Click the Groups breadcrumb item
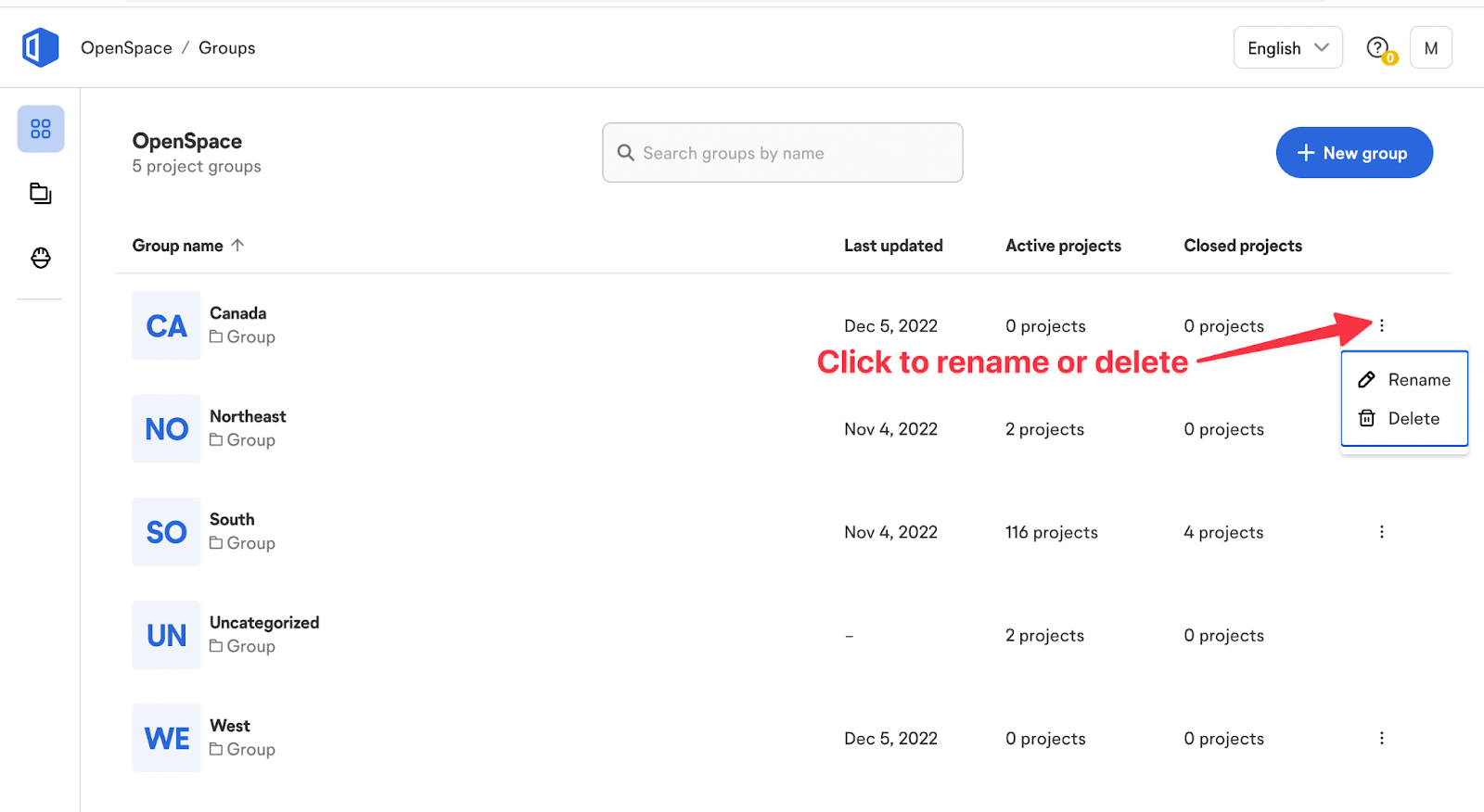Viewport: 1484px width, 812px height. click(x=227, y=48)
